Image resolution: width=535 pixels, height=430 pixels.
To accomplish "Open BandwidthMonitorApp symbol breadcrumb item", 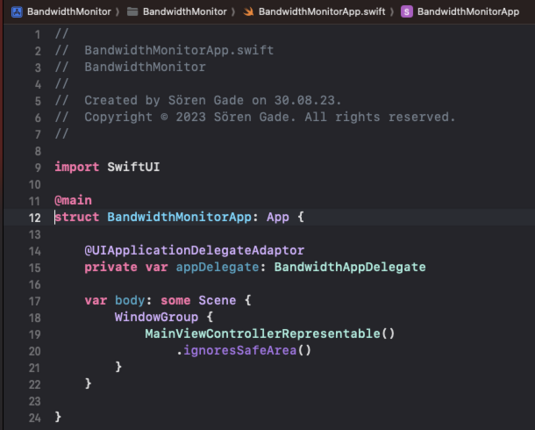I will (468, 12).
